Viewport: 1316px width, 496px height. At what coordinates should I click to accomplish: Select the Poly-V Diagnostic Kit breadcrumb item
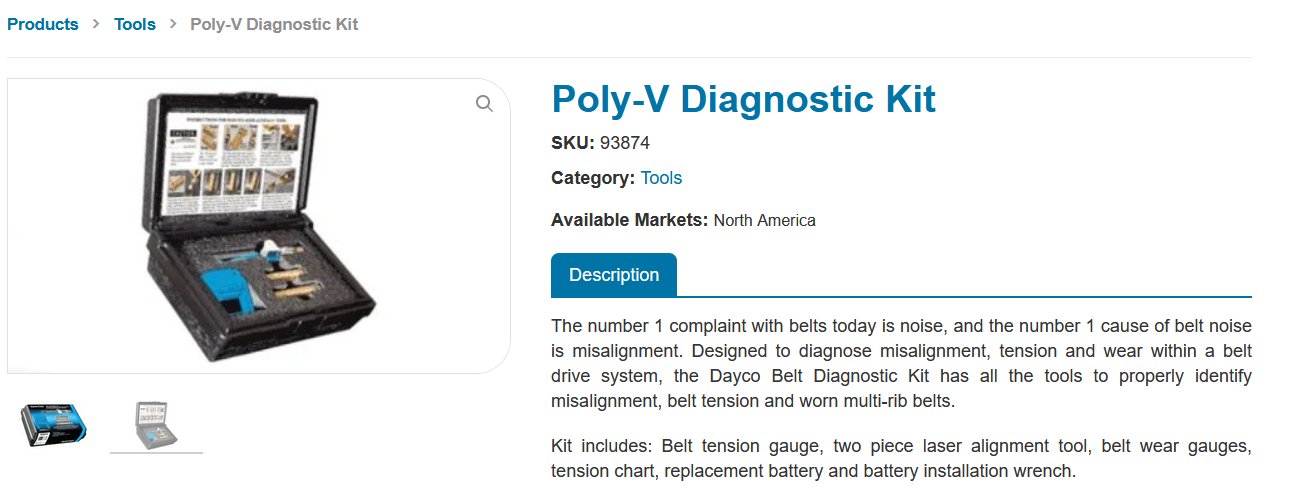pos(274,24)
